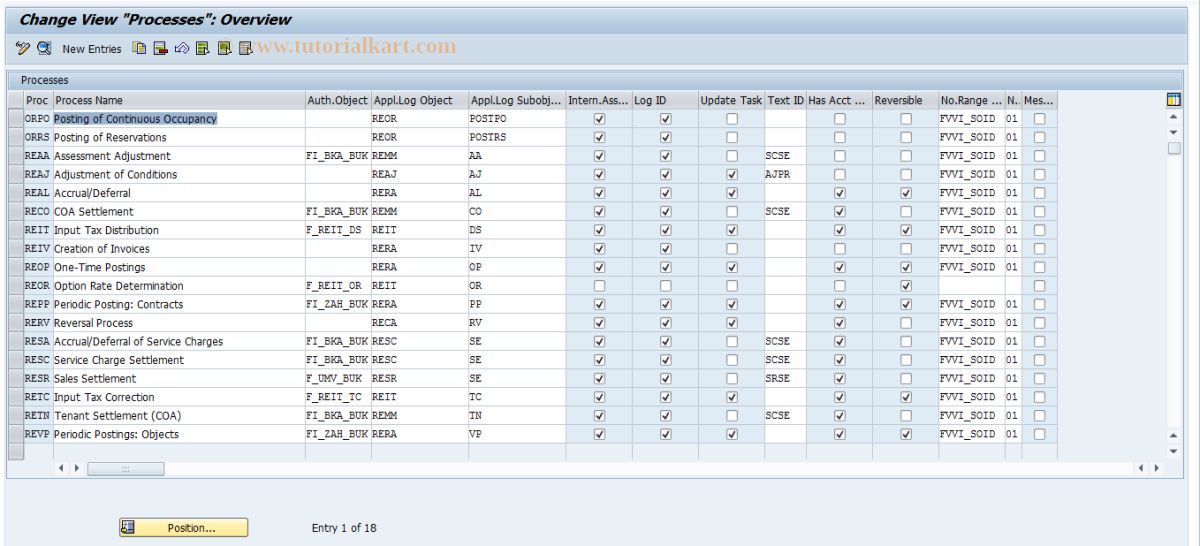Image resolution: width=1200 pixels, height=546 pixels.
Task: Click Reversal Process name cell
Action: (x=179, y=323)
